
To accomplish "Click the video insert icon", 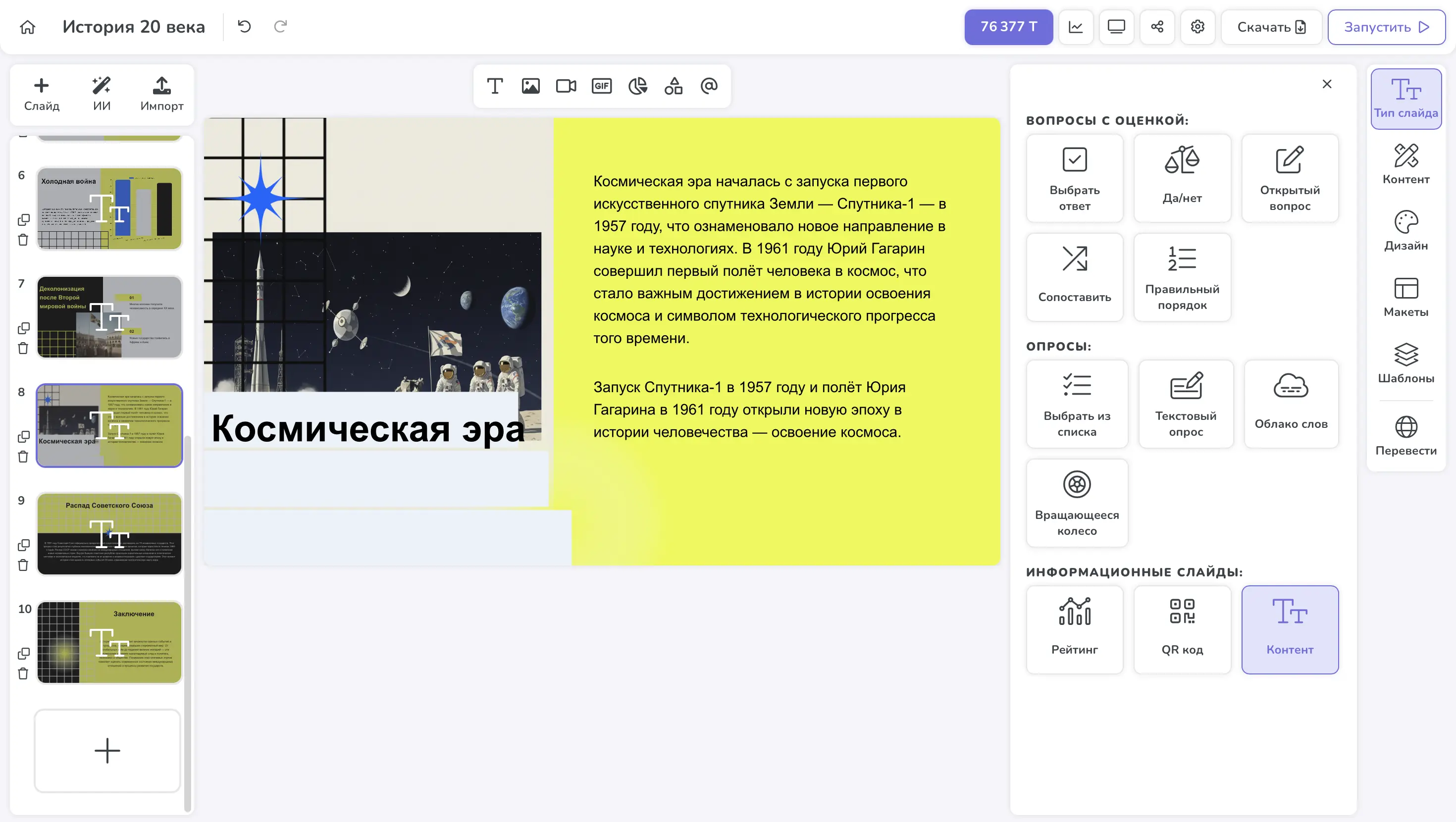I will pyautogui.click(x=566, y=86).
